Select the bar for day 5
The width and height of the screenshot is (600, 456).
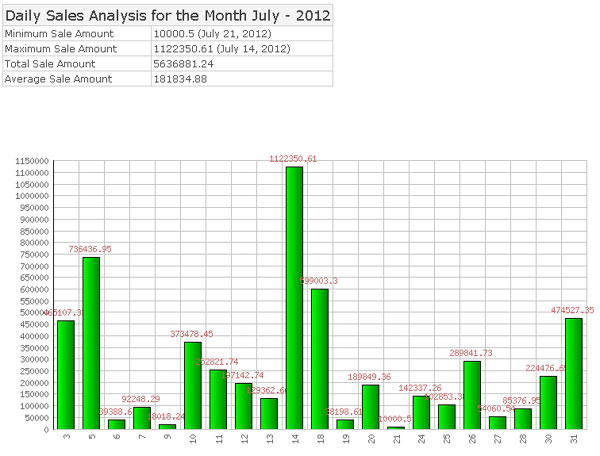point(91,343)
